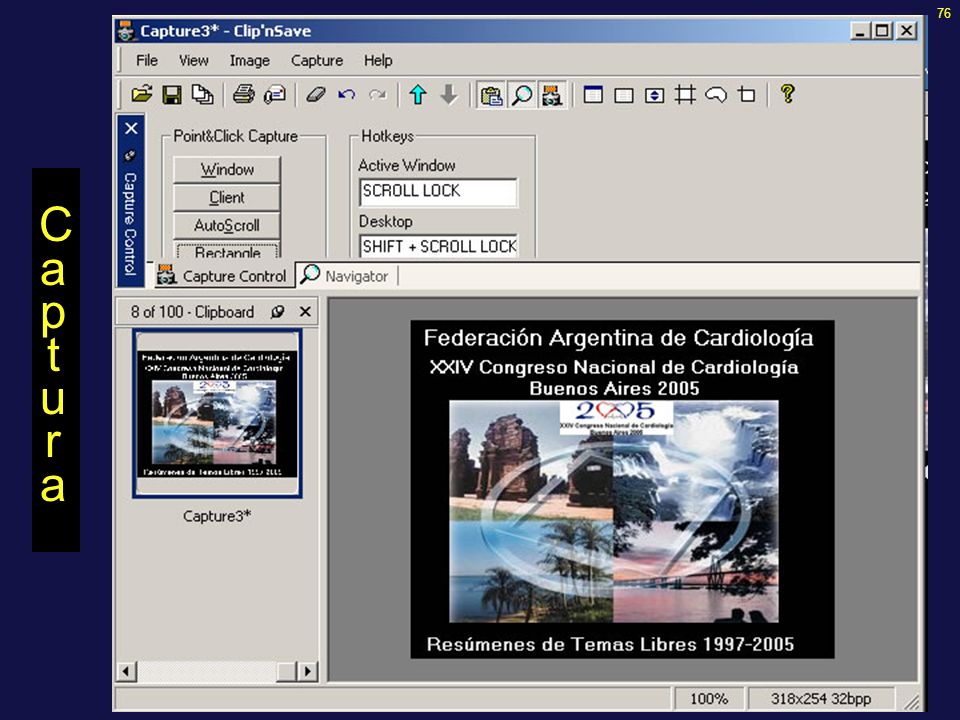Screen dimensions: 960x720
Task: Open the Capture menu
Action: pyautogui.click(x=317, y=61)
